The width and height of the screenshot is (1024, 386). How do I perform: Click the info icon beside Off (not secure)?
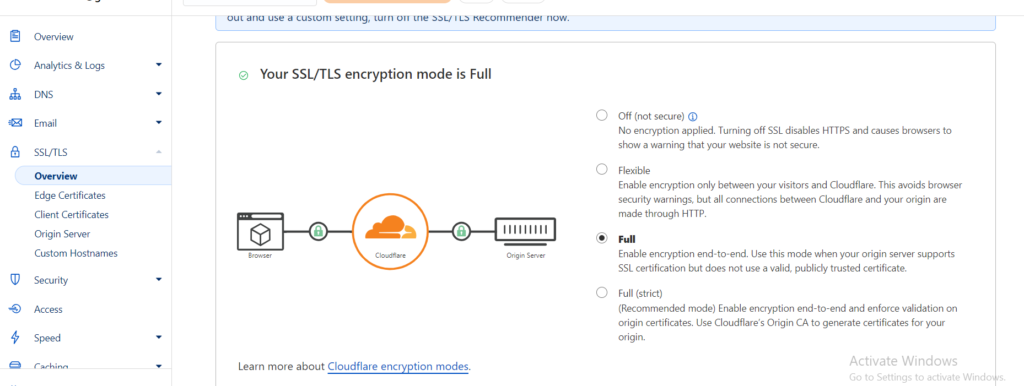pos(693,116)
